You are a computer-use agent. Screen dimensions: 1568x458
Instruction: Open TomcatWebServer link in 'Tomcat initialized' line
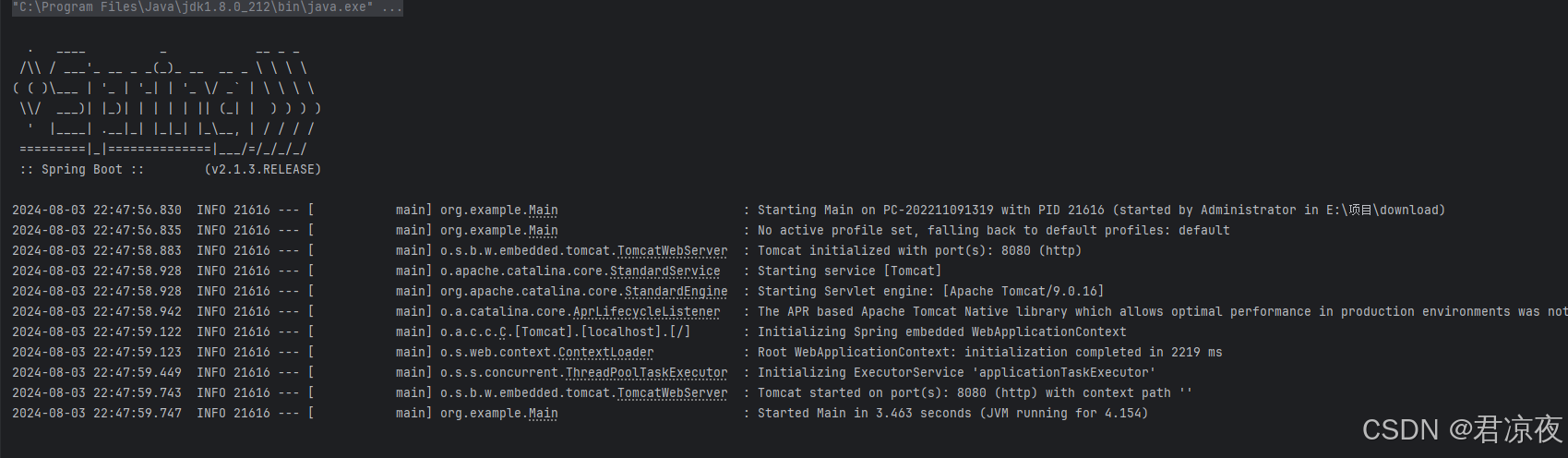672,251
